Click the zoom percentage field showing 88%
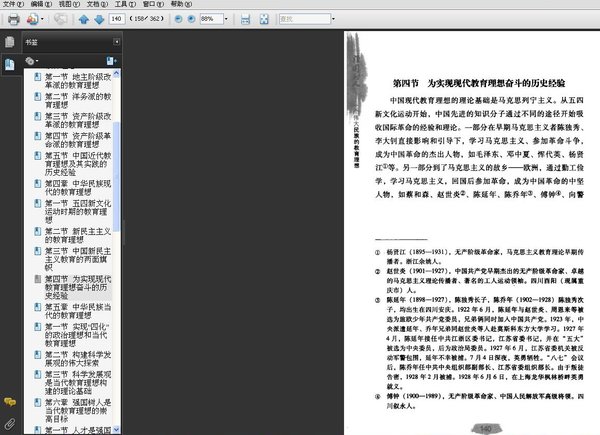 click(211, 19)
